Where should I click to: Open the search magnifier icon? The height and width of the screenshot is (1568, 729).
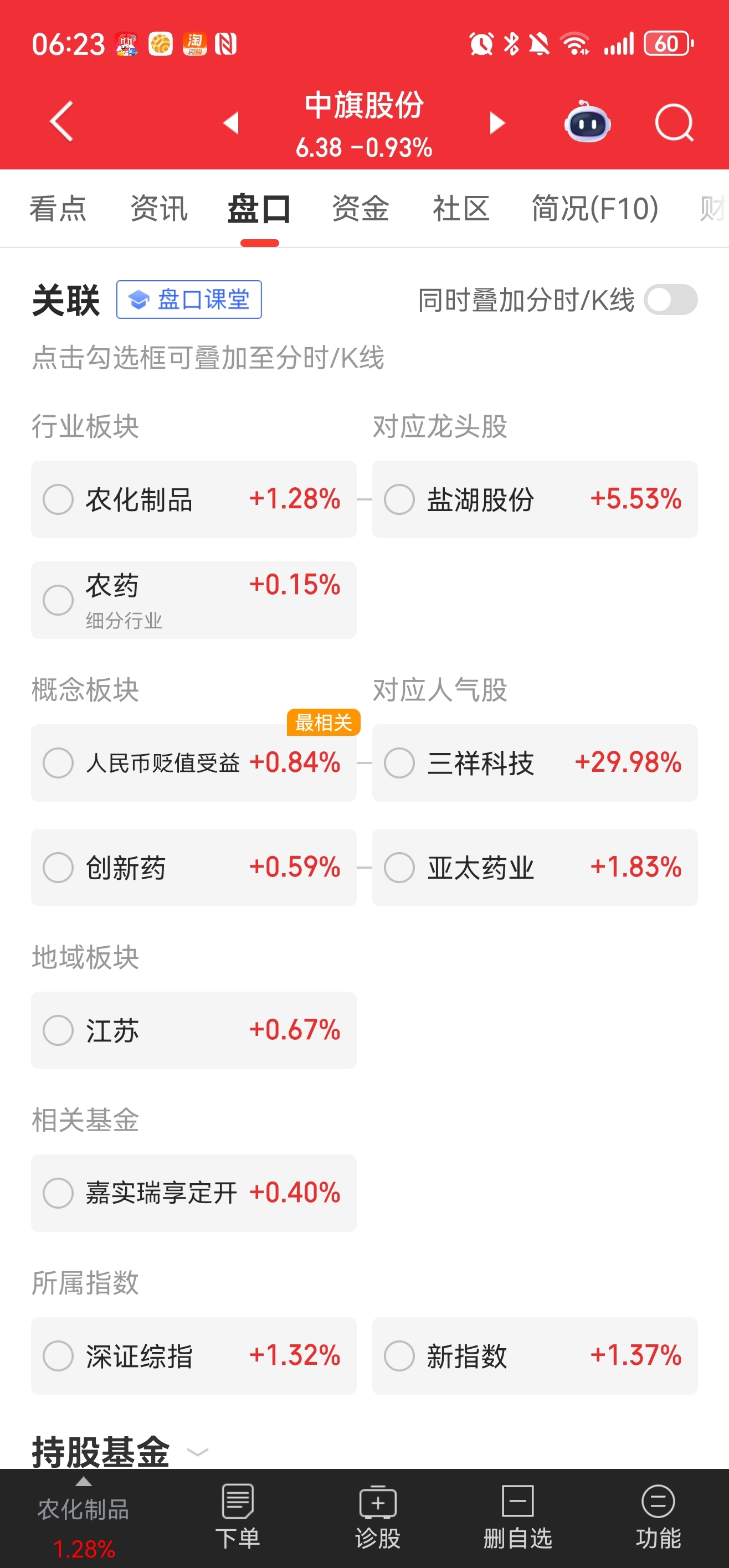tap(674, 122)
